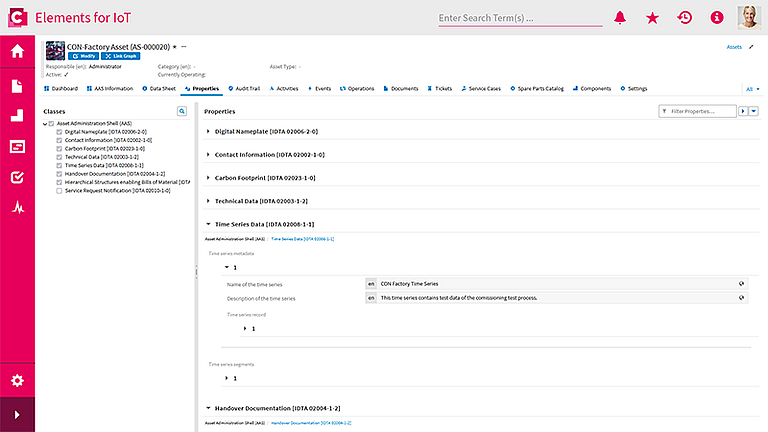Toggle Technical Data class checkbox

point(59,157)
